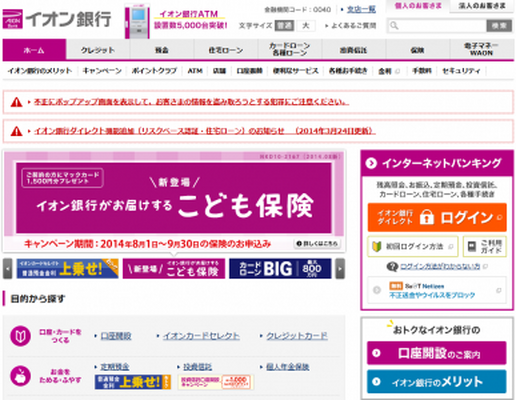Viewport: 516px width, 400px height.
Task: Click the 口座開設 link
Action: tap(116, 336)
